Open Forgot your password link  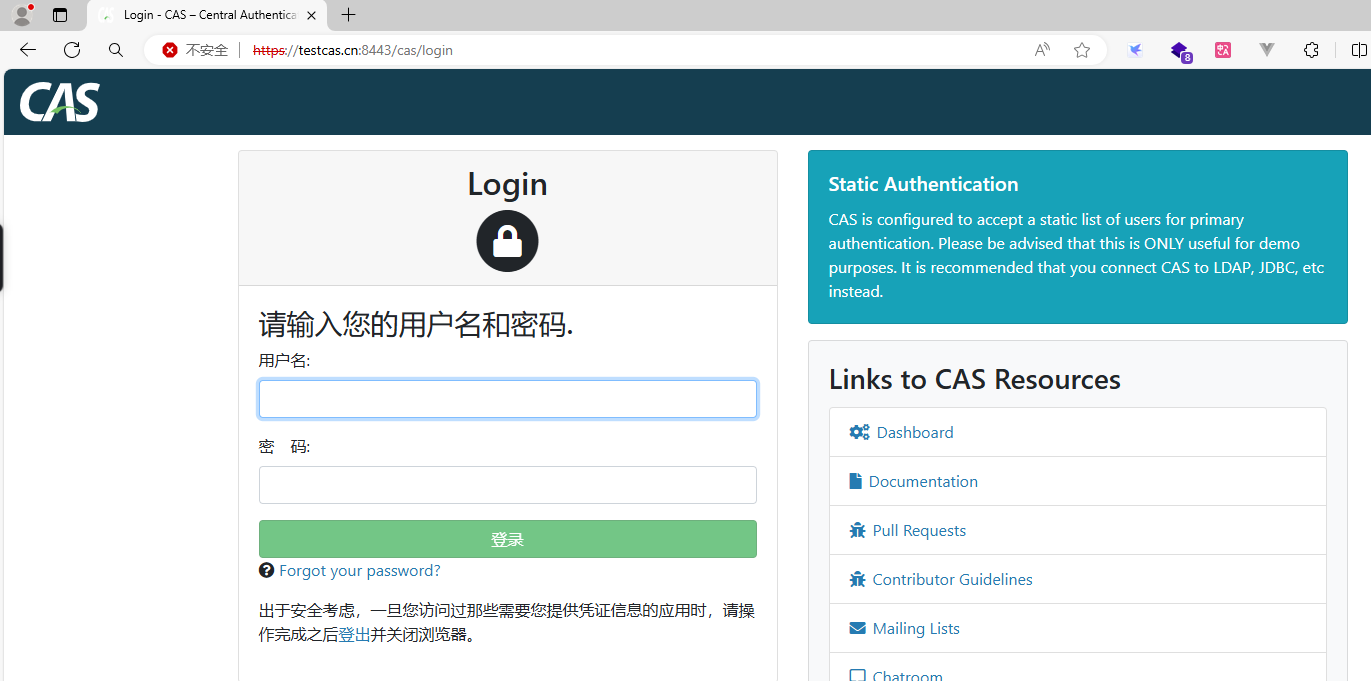pyautogui.click(x=359, y=571)
